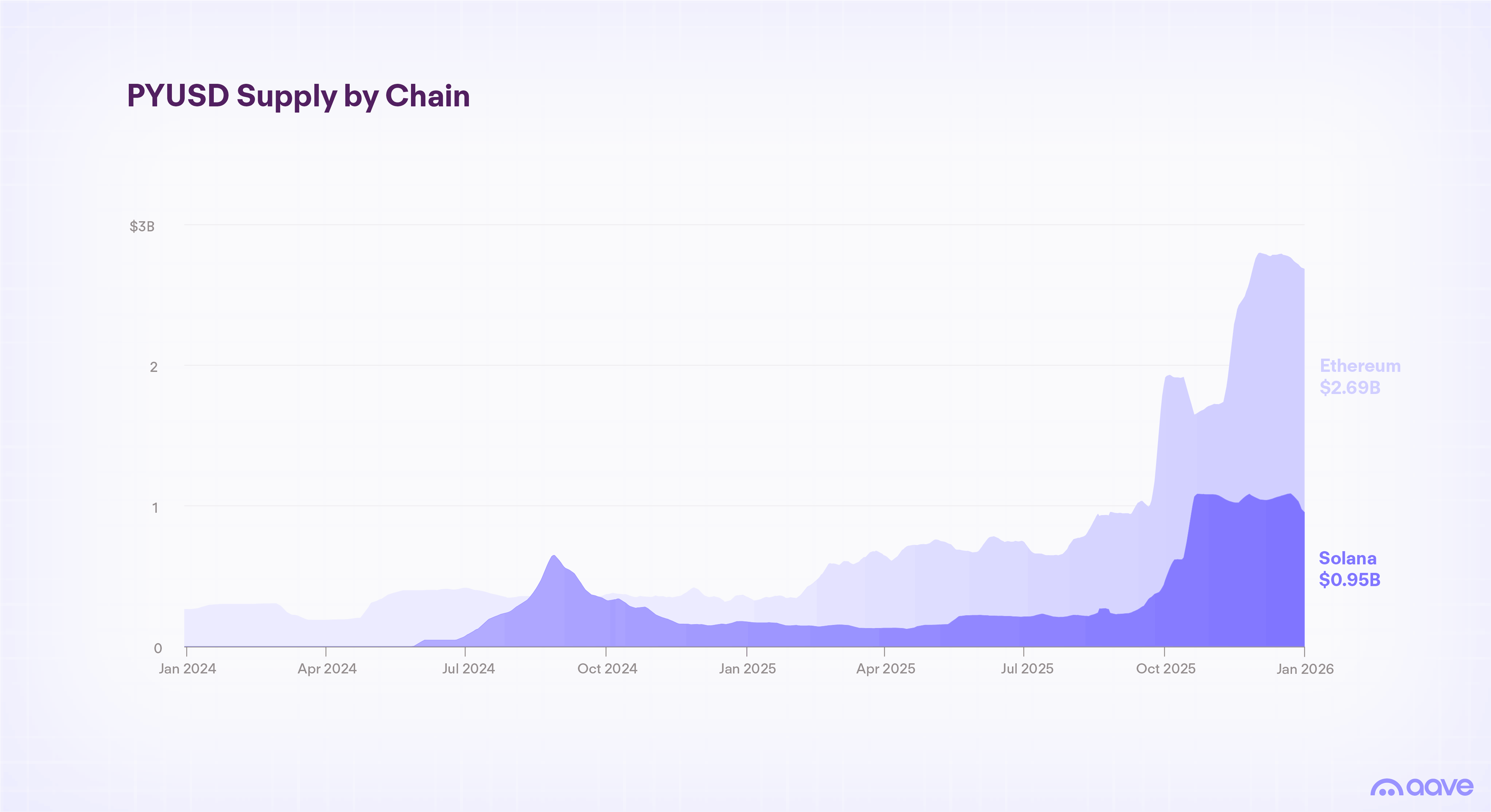Pick the Jan 2025 axis label
Screen dimensions: 1491x812
tap(747, 669)
